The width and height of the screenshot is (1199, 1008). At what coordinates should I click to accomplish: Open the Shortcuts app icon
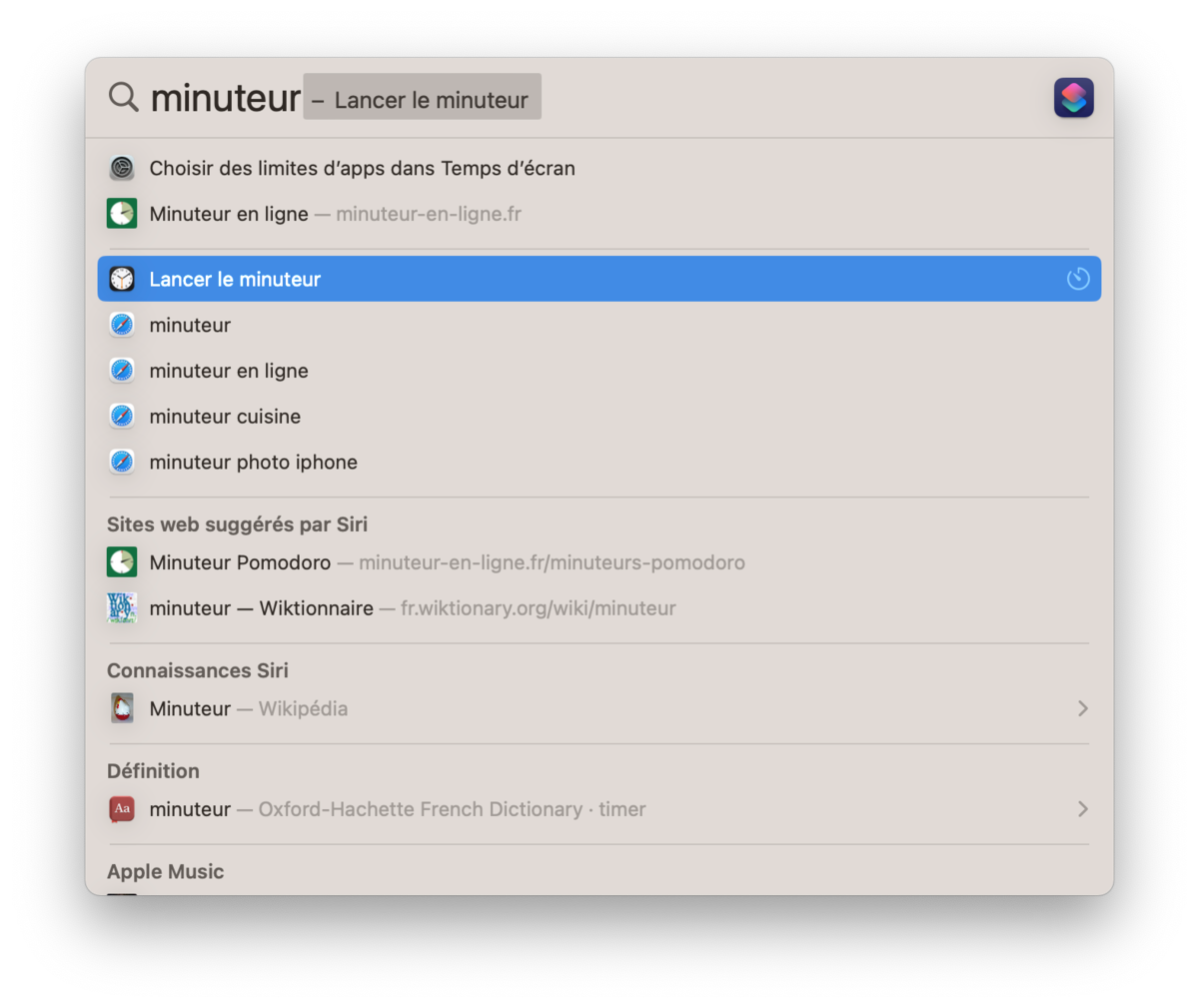click(x=1073, y=98)
